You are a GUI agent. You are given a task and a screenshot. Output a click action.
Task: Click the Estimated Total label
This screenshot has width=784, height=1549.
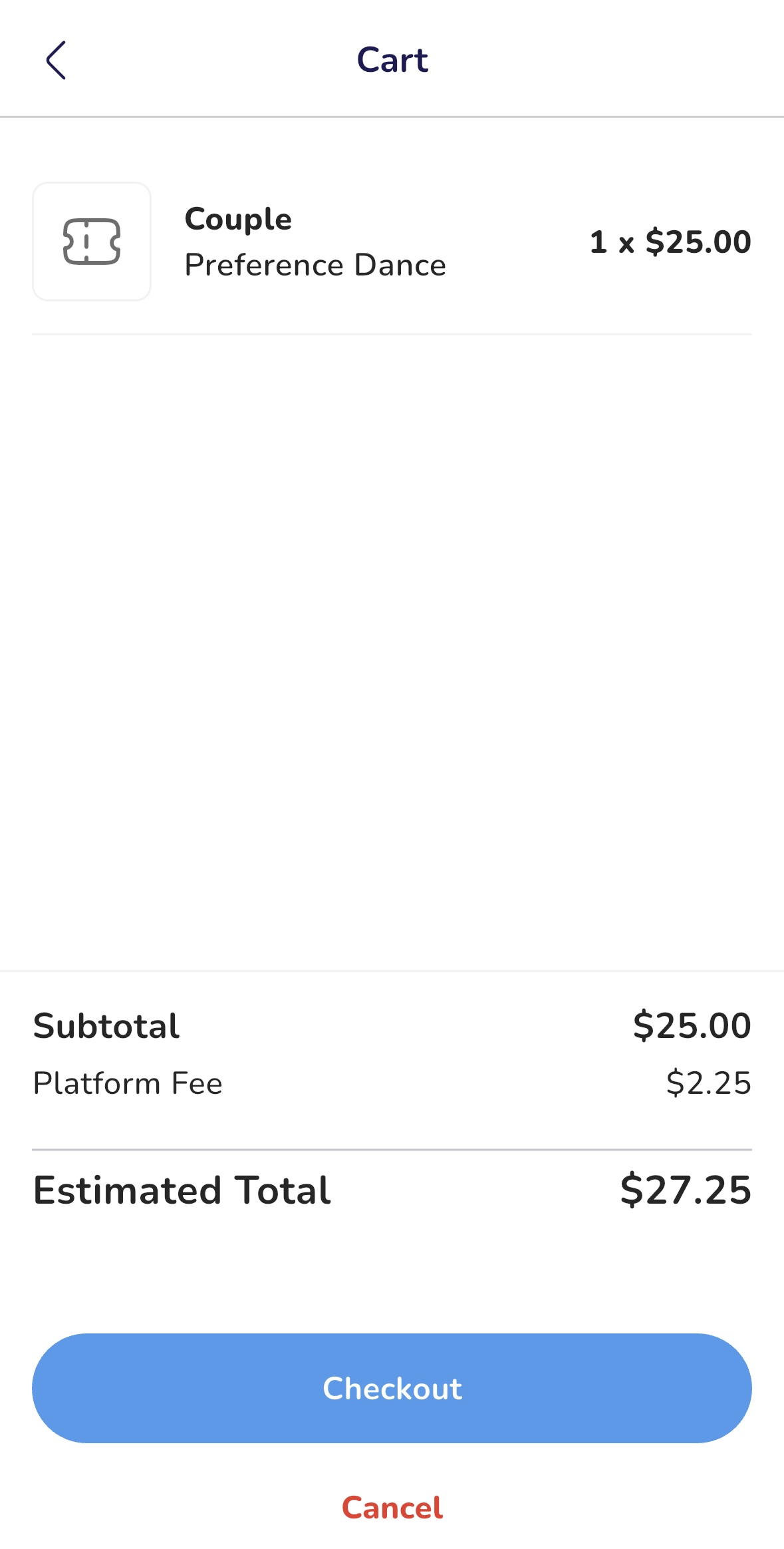point(182,1190)
